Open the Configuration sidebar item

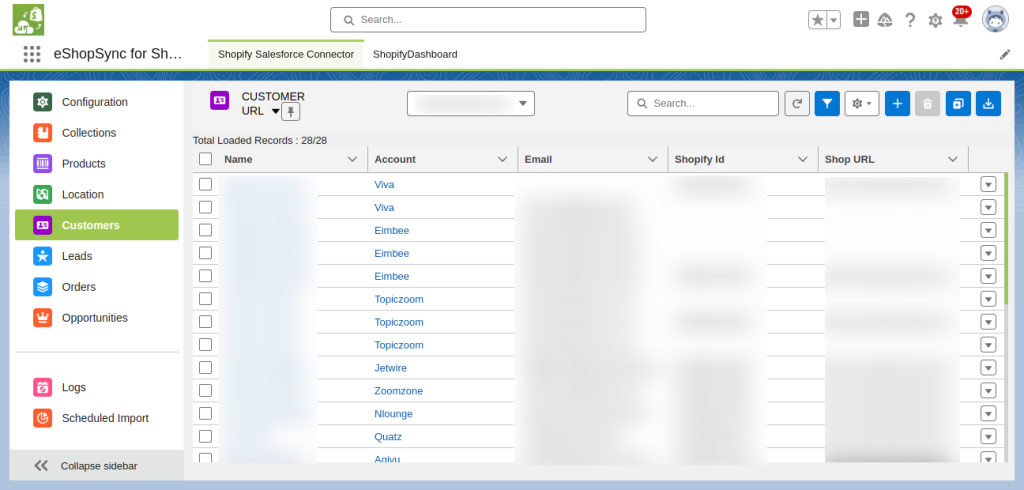[x=97, y=102]
